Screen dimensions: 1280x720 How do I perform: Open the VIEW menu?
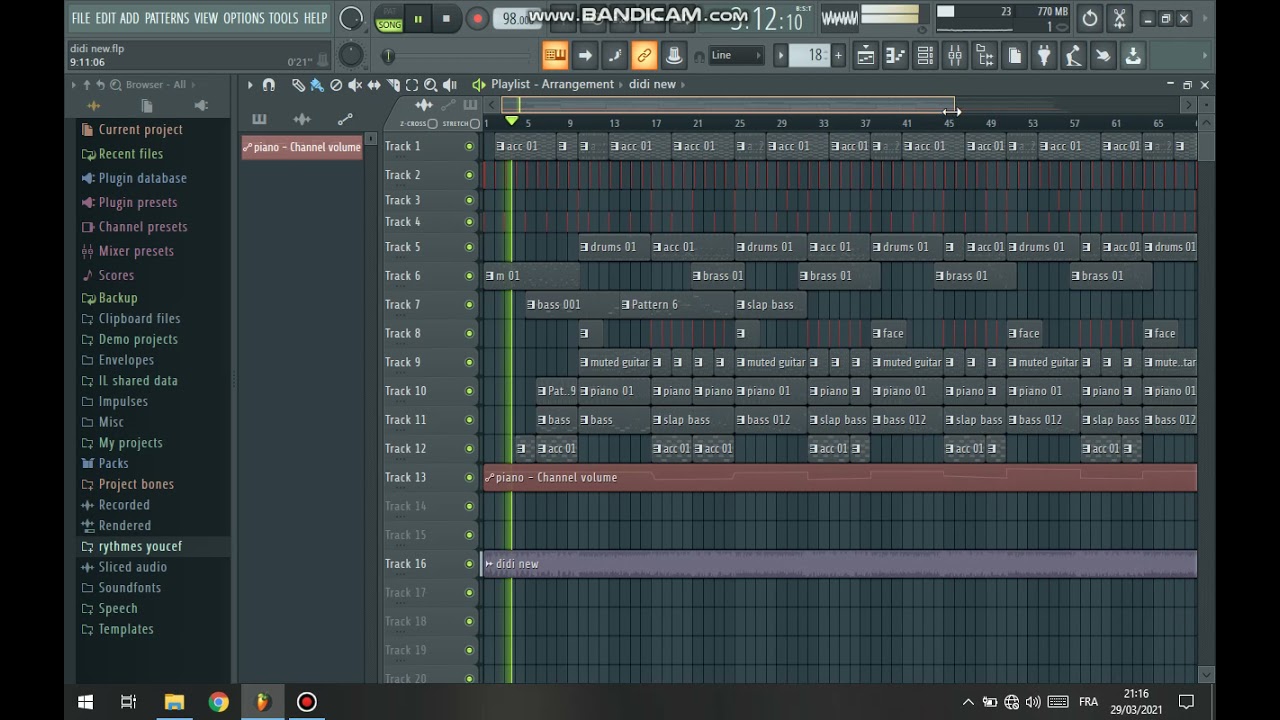click(206, 18)
